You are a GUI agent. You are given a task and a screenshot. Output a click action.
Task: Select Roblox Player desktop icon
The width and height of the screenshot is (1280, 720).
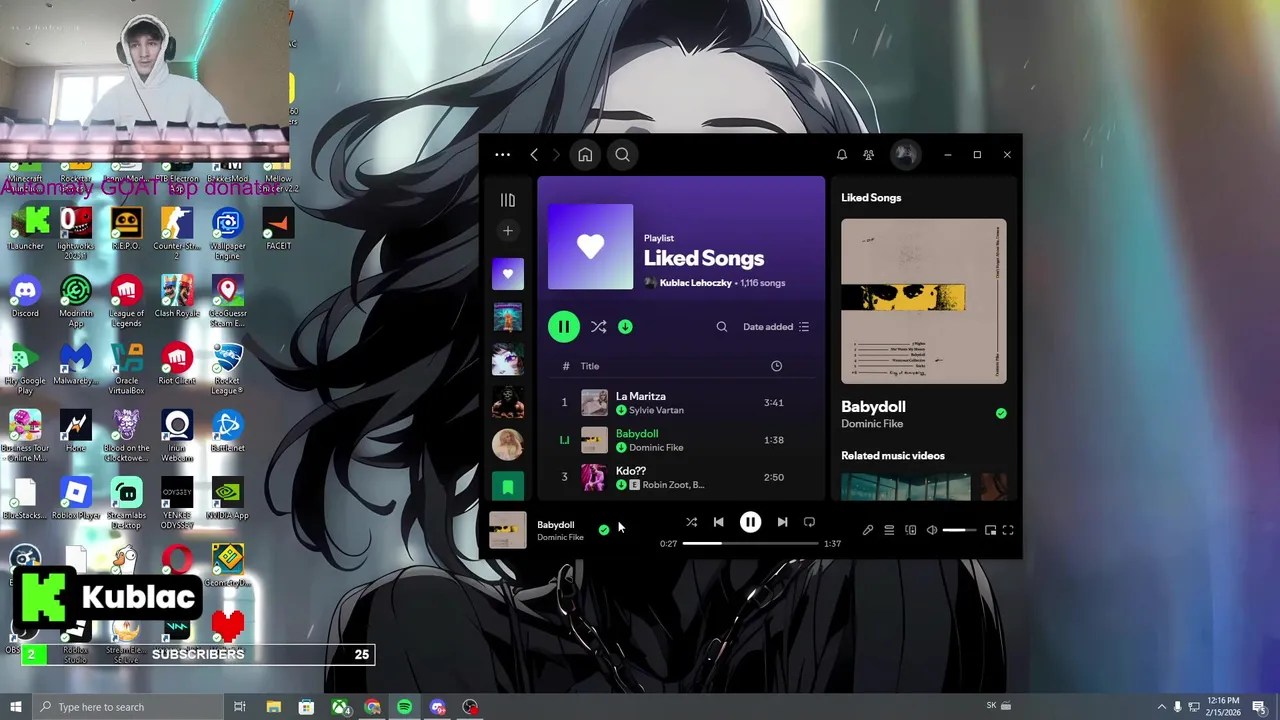76,499
